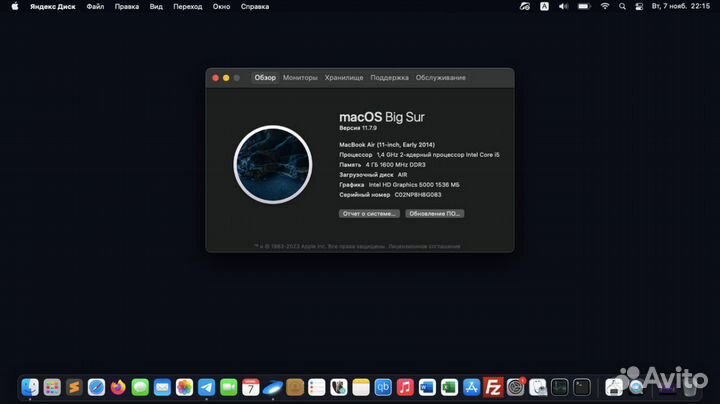Launch Telegram from the Dock
This screenshot has width=720, height=404.
click(x=206, y=387)
